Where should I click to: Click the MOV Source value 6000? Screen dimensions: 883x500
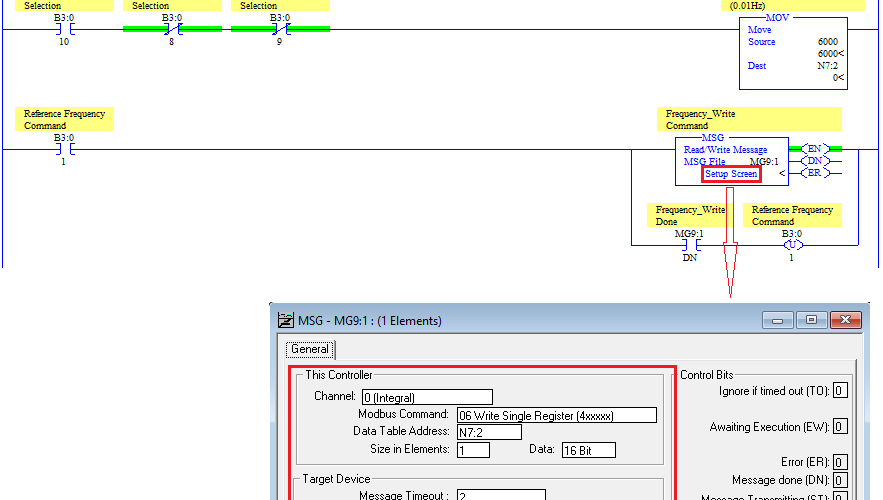827,42
